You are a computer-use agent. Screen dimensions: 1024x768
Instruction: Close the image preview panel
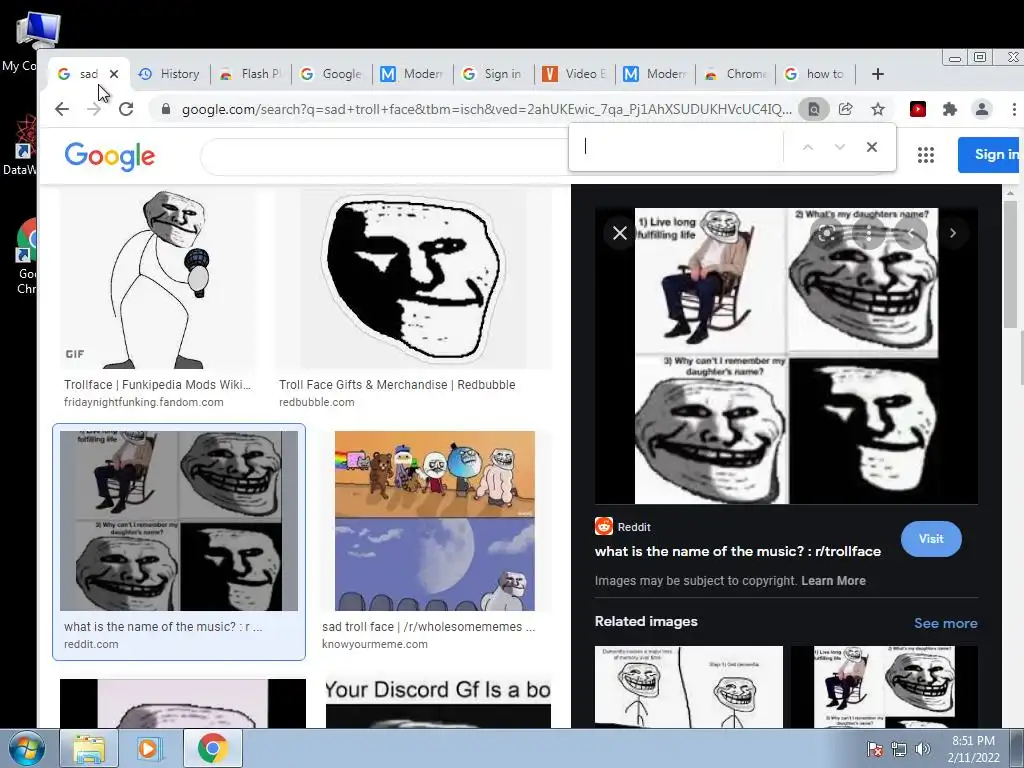620,232
